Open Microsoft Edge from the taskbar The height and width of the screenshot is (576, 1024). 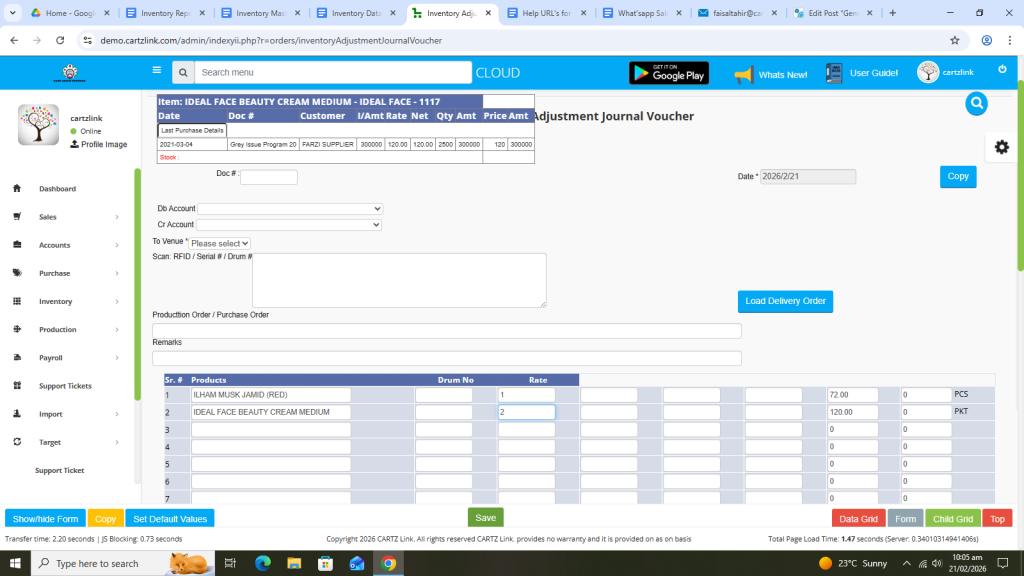(263, 564)
